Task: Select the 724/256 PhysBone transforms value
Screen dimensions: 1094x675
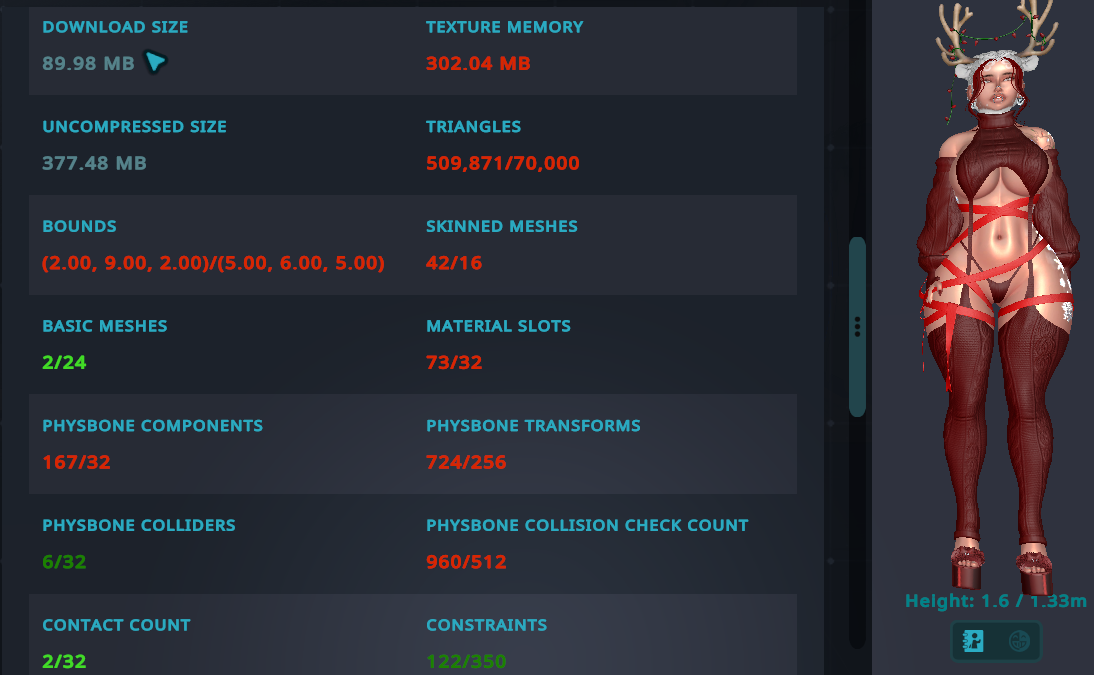Action: pos(466,463)
